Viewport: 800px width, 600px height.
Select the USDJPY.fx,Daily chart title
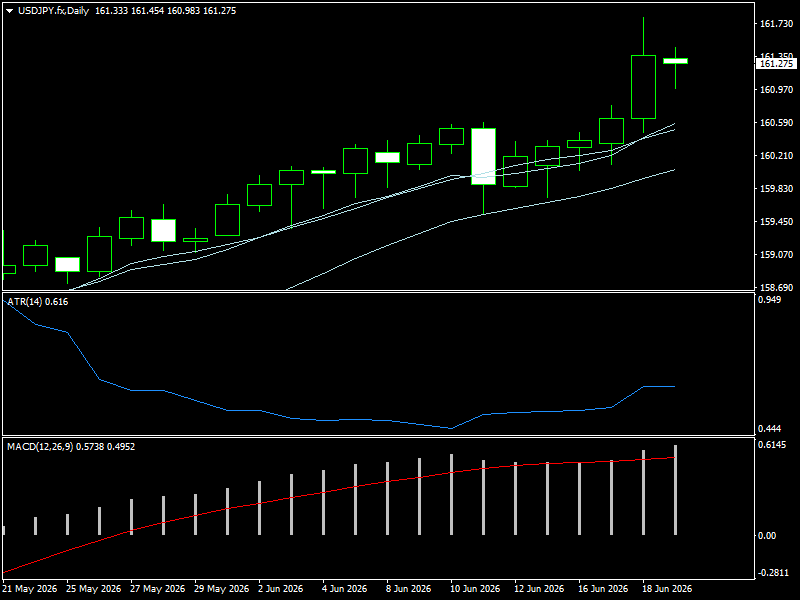tap(53, 11)
